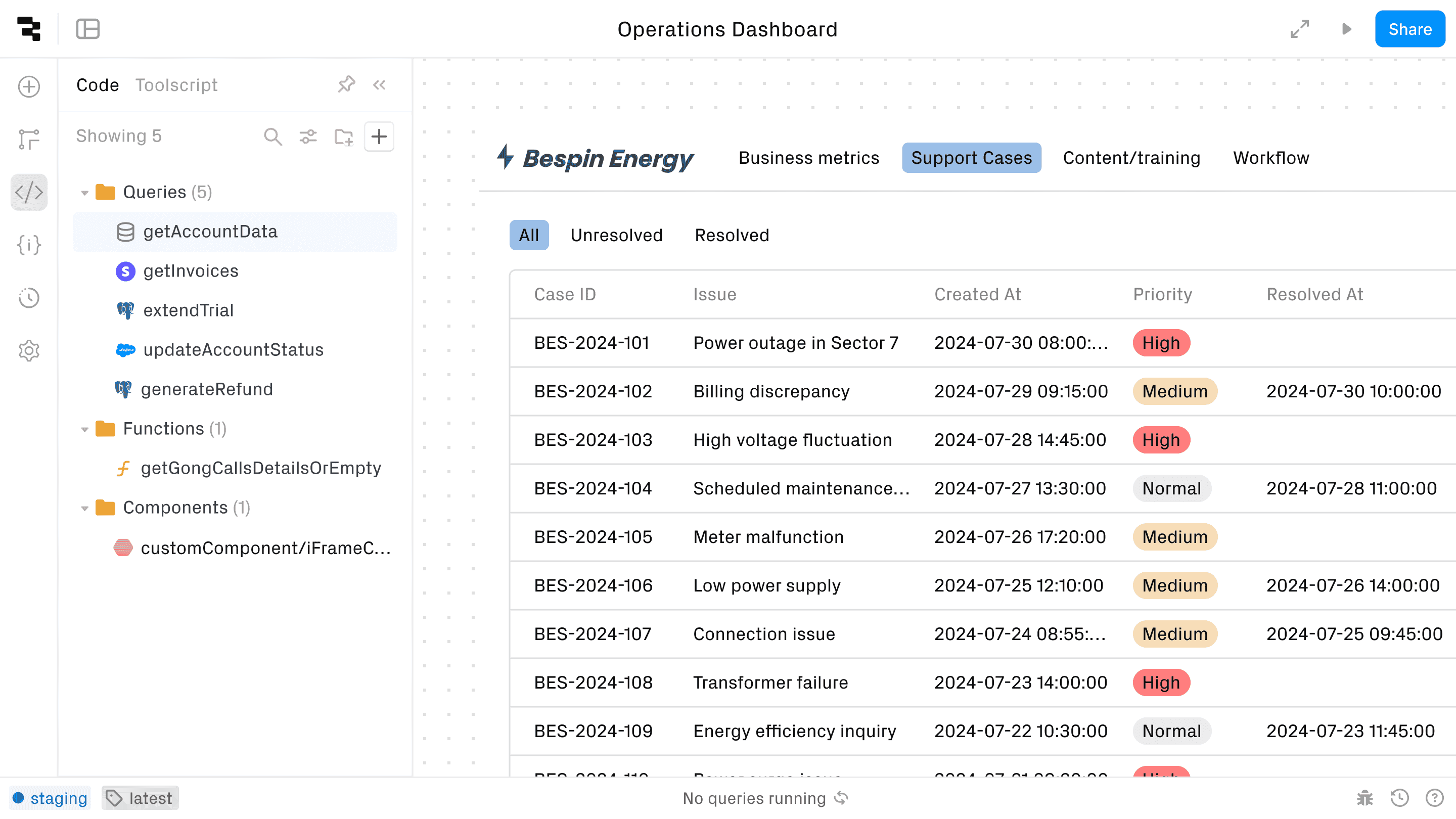Click the fullscreen expand arrows icon

[x=1299, y=29]
